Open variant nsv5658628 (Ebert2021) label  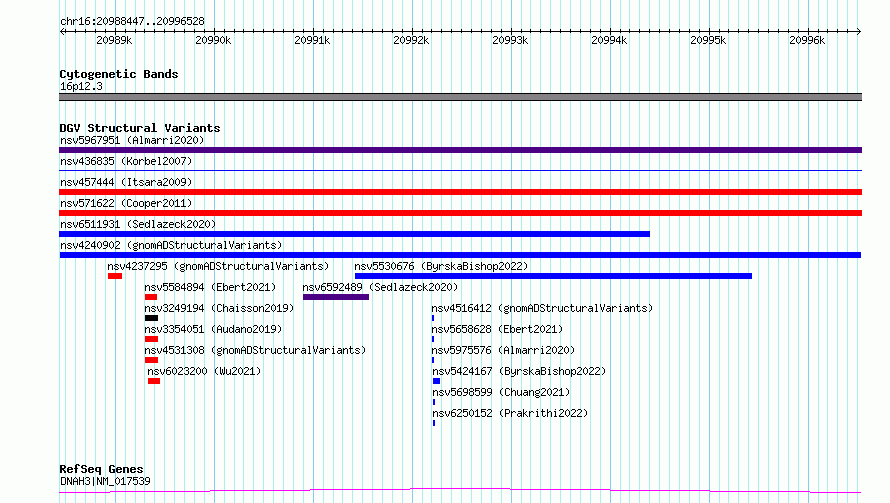click(497, 329)
